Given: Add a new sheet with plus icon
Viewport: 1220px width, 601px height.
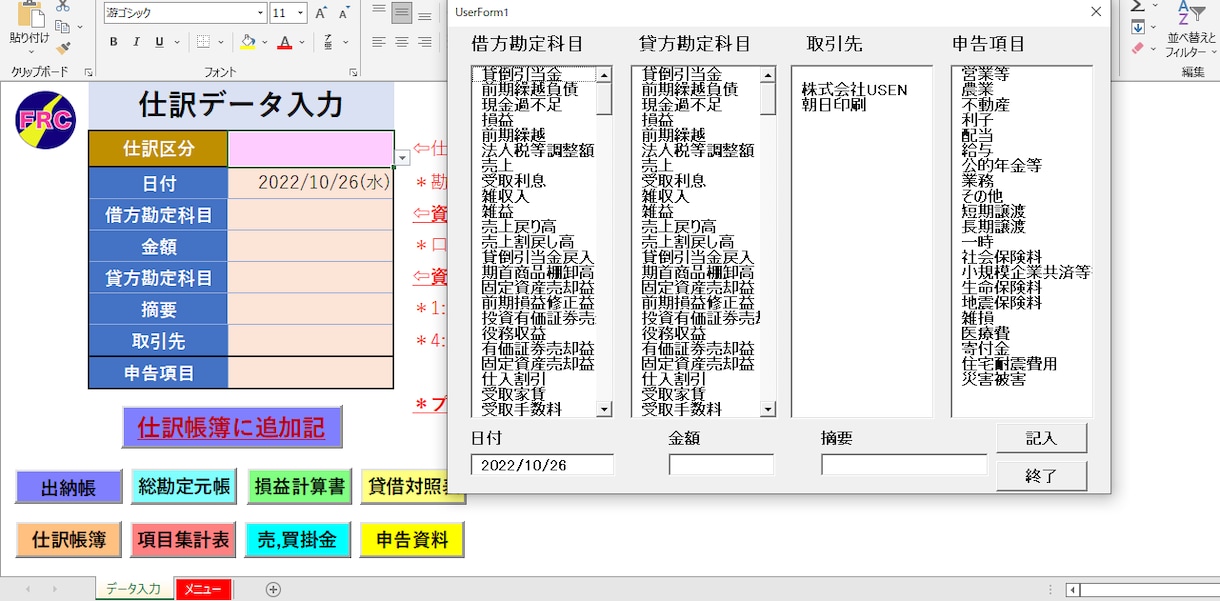Looking at the screenshot, I should point(273,589).
